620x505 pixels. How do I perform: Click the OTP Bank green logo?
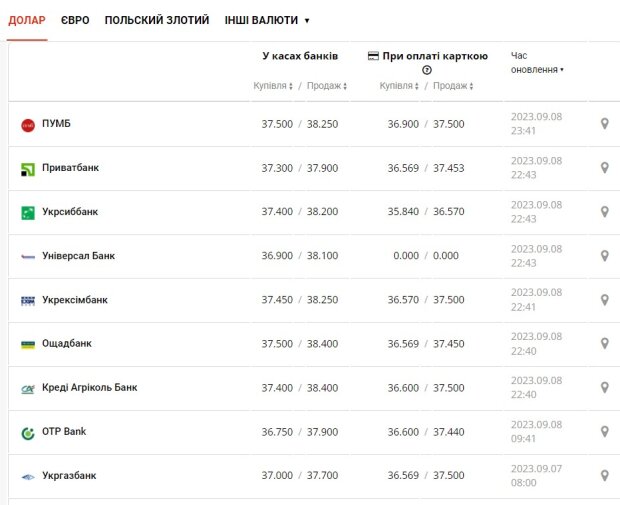coord(28,433)
